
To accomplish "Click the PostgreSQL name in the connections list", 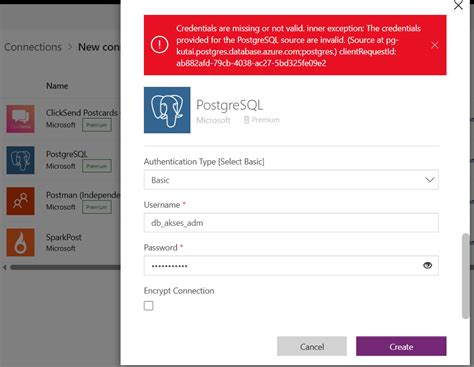I will click(x=67, y=154).
